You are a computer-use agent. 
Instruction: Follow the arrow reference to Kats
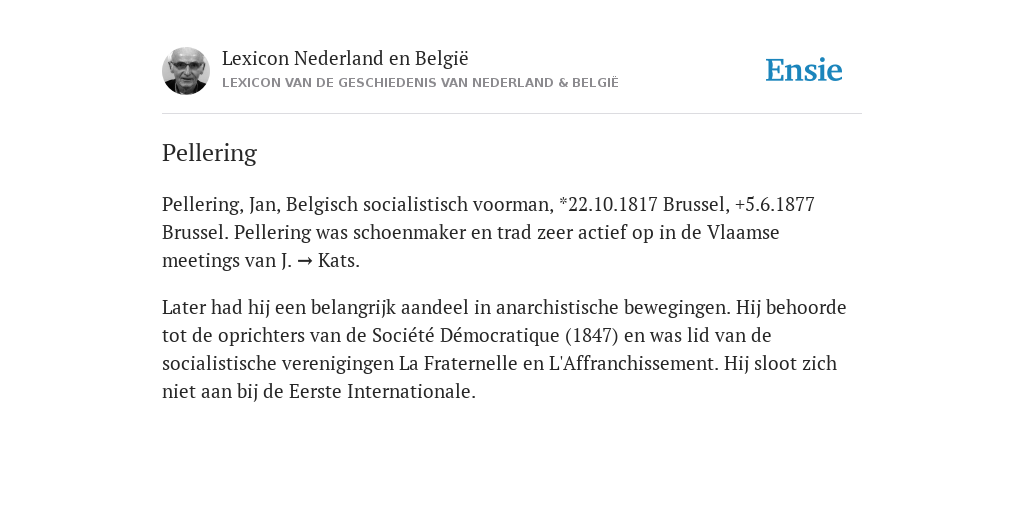click(304, 261)
